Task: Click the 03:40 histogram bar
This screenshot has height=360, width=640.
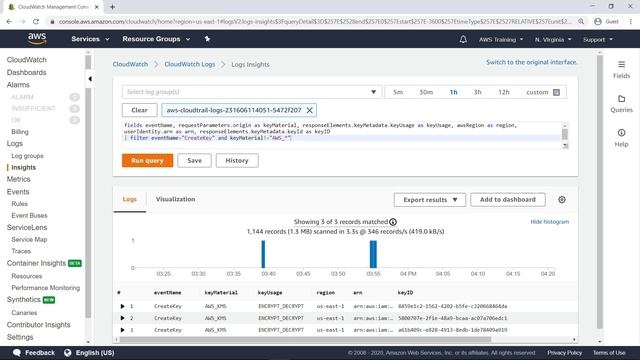Action: [x=263, y=254]
